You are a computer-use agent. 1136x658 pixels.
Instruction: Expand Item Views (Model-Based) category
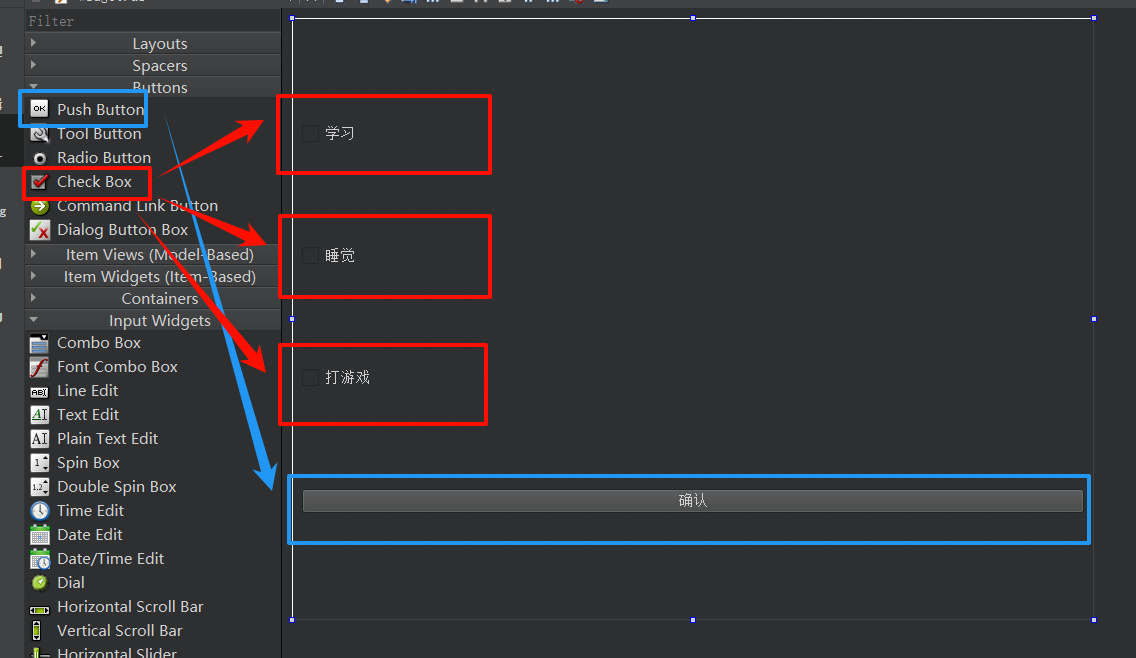tap(33, 254)
